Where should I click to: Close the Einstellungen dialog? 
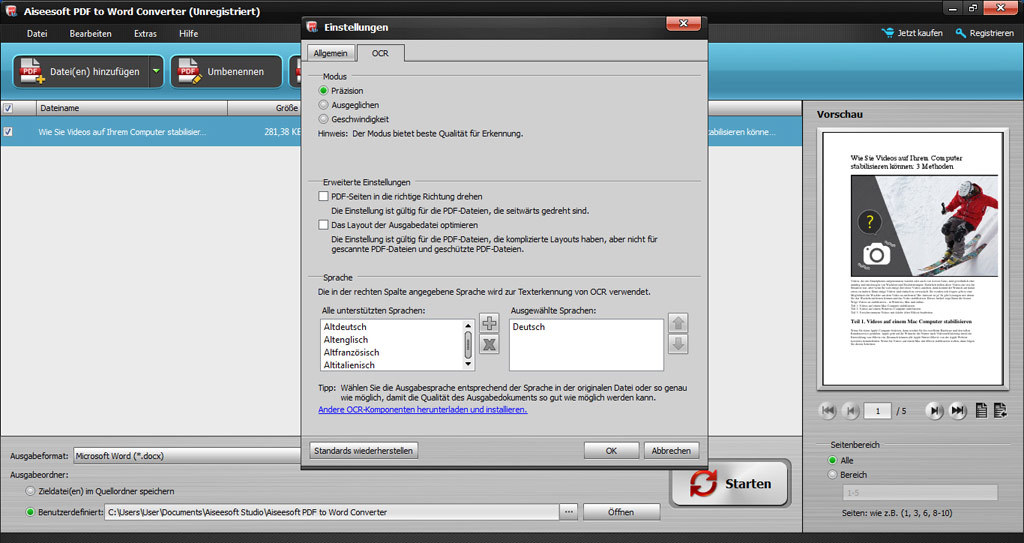[683, 23]
